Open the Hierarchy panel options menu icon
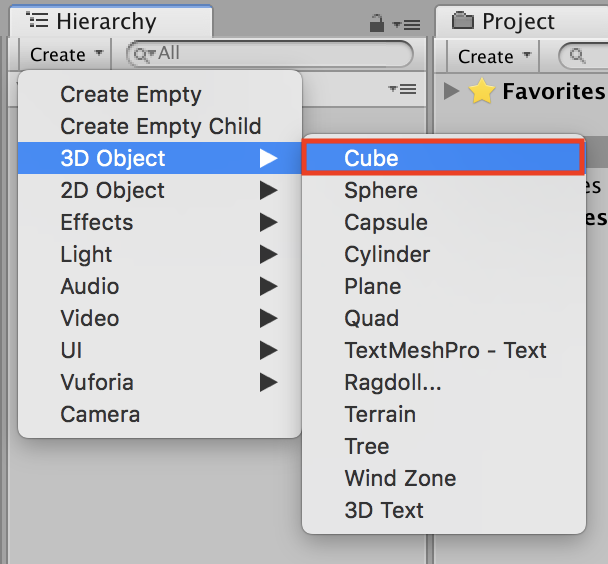 click(402, 23)
